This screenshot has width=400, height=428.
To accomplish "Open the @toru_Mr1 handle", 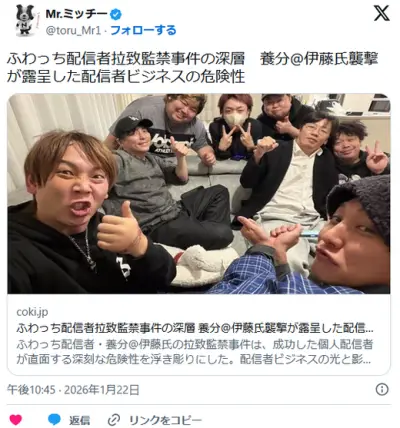I will pos(73,31).
